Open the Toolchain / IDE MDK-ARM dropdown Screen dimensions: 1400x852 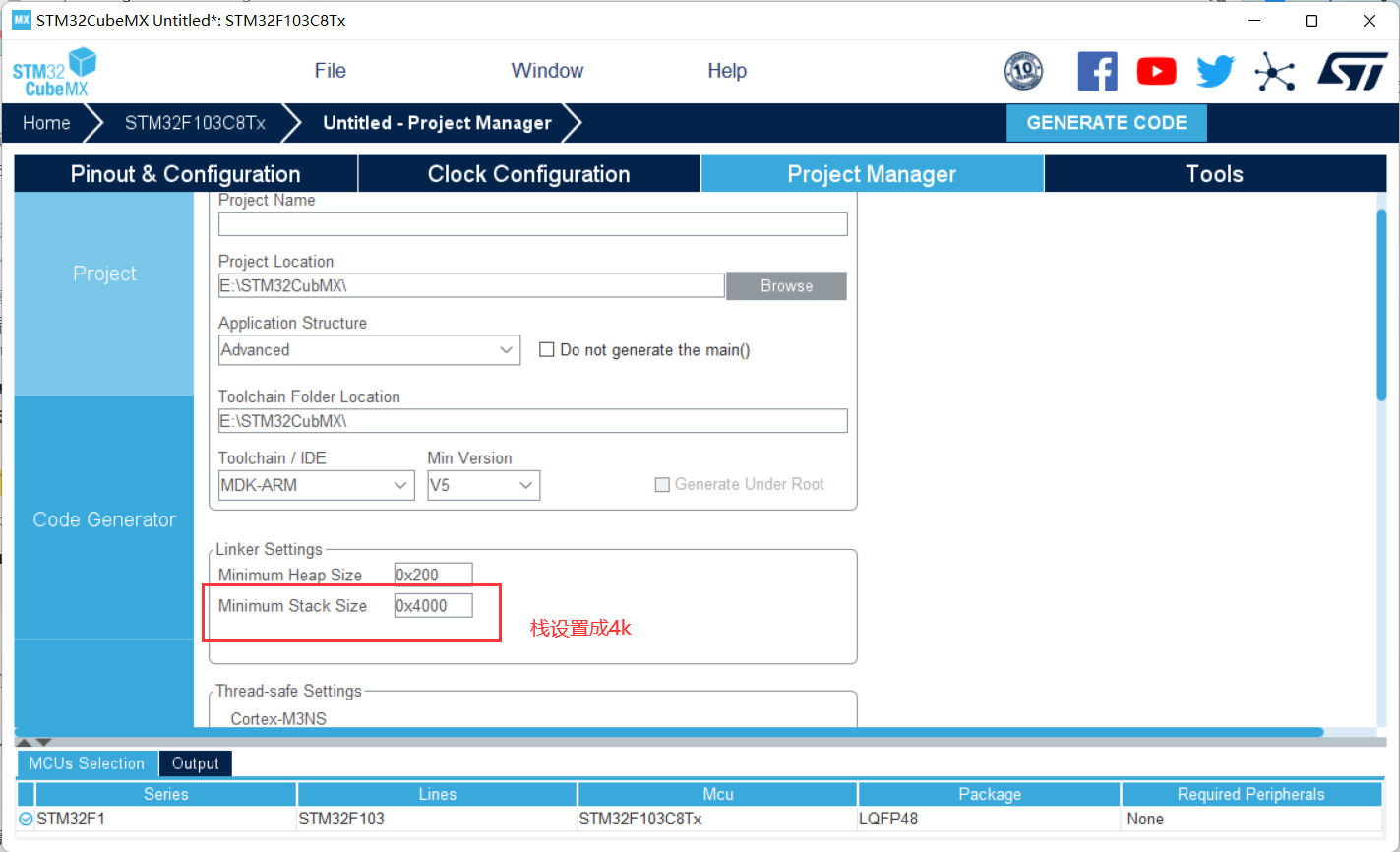tap(316, 485)
